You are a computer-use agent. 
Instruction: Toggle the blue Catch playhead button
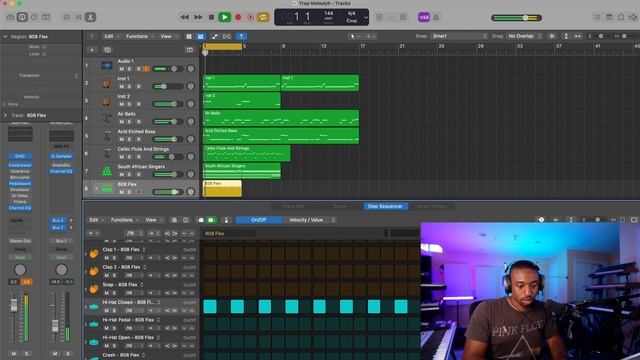click(242, 36)
